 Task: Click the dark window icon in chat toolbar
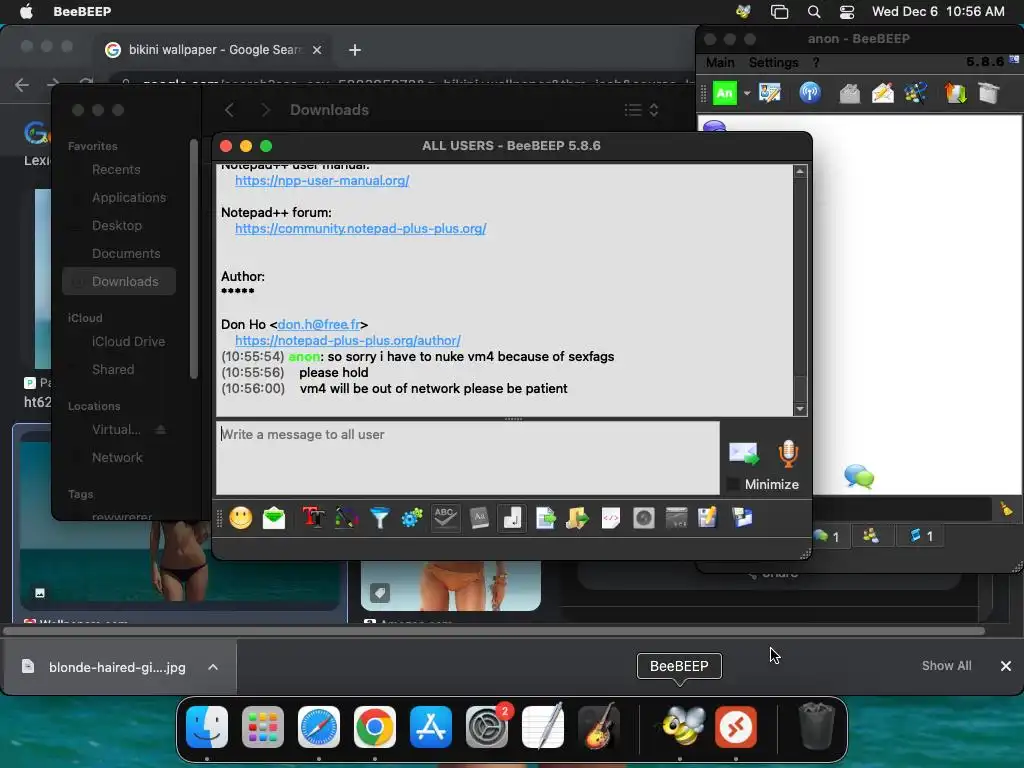click(676, 519)
